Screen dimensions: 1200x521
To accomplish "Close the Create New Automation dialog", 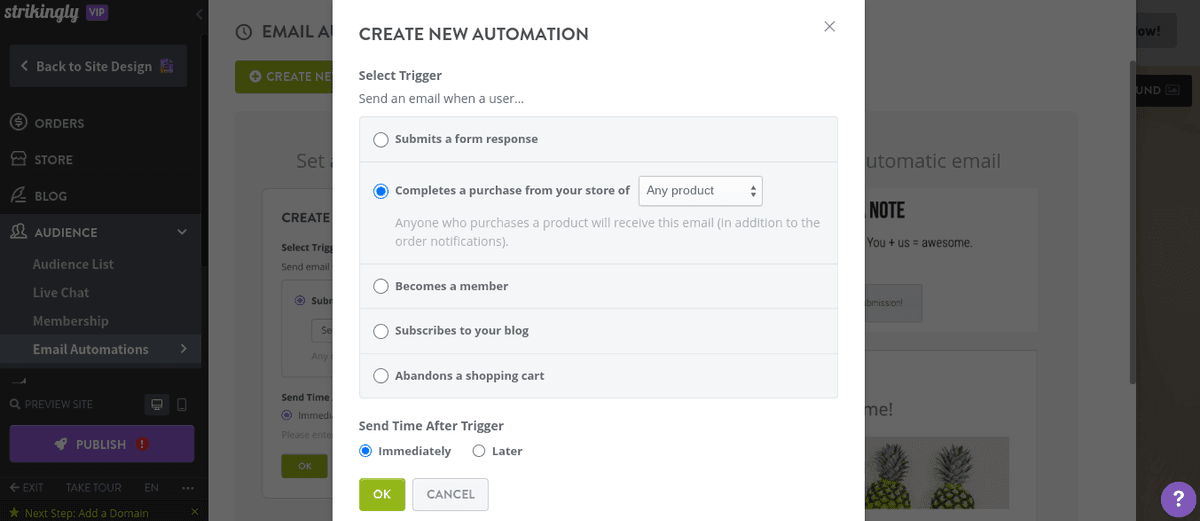I will (829, 27).
